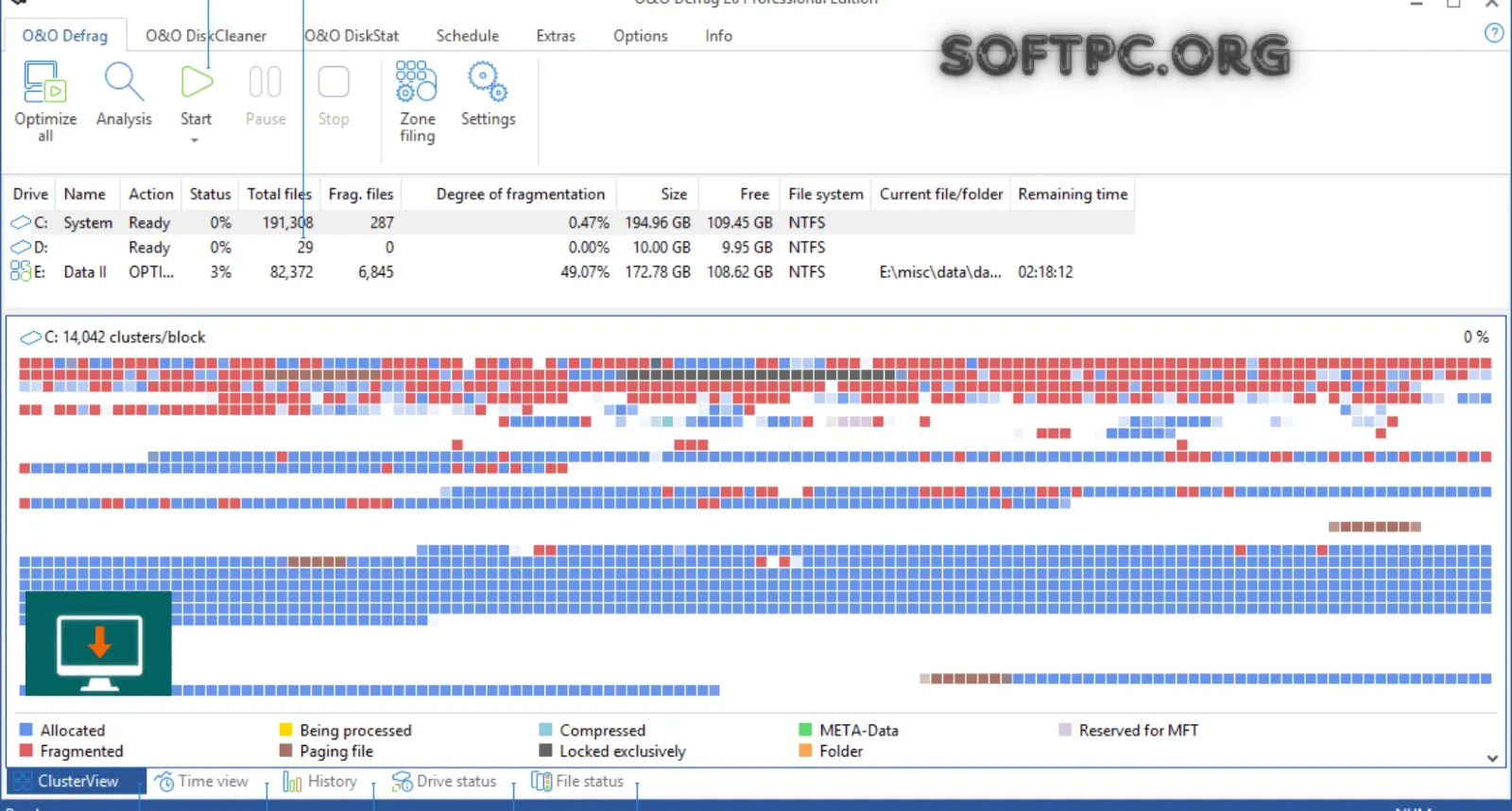Click the Data II drive name
The image size is (1512, 811).
click(x=85, y=272)
